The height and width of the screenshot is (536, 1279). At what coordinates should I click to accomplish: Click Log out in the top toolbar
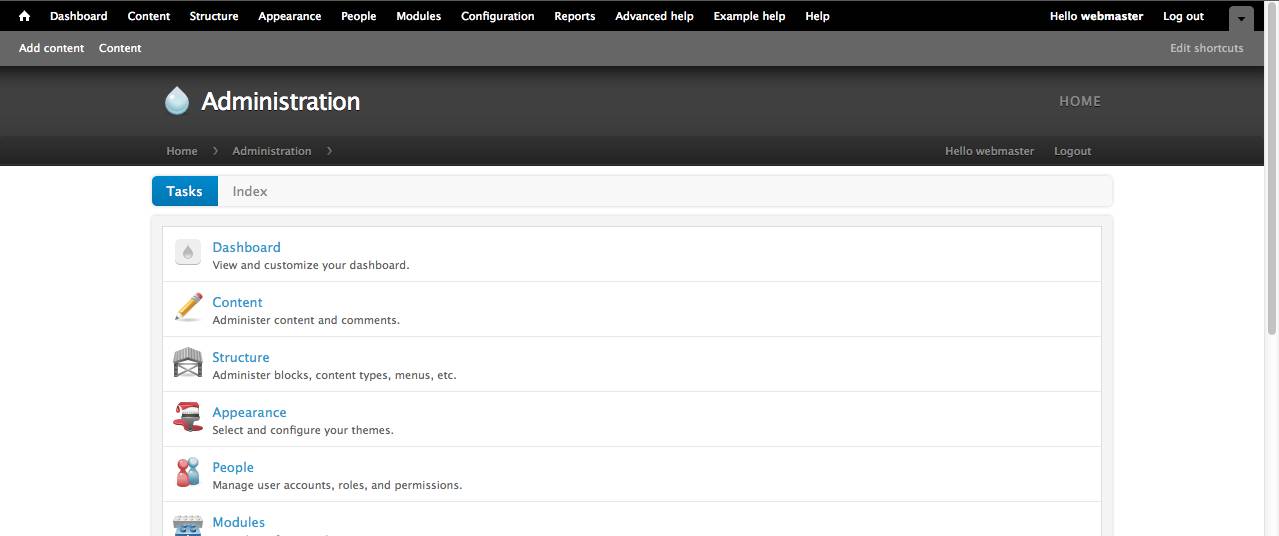click(1183, 16)
